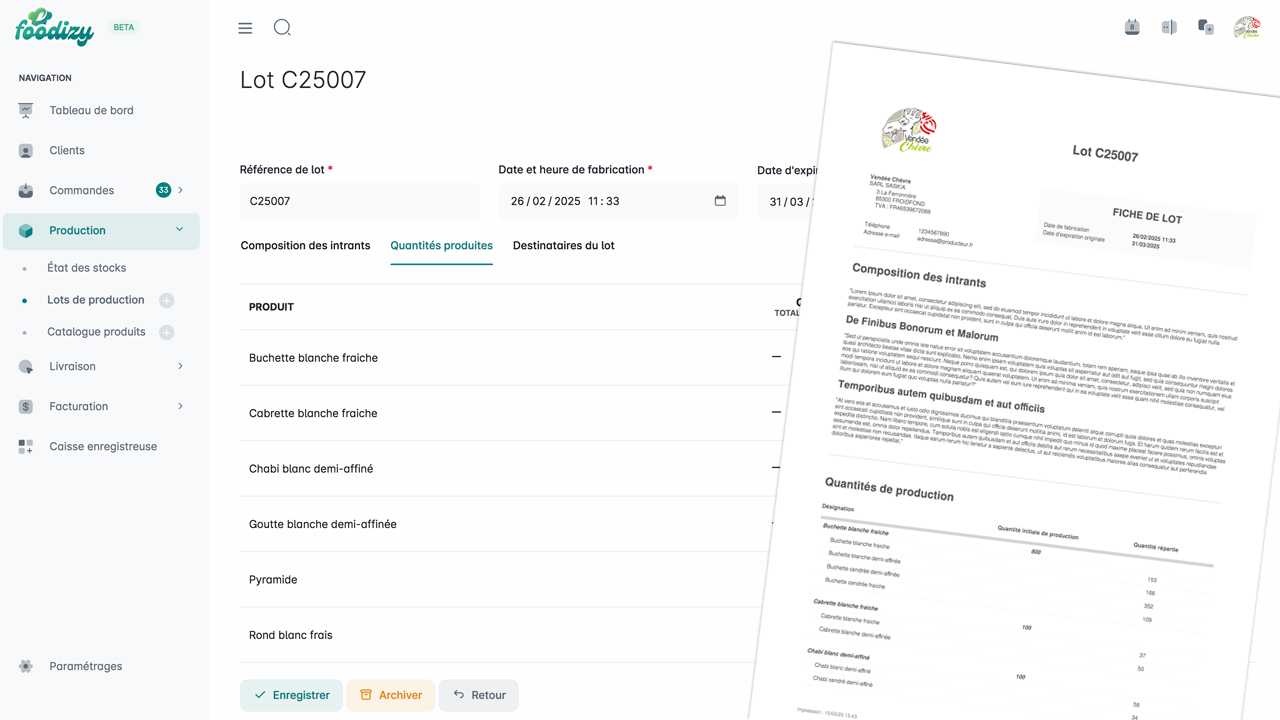Switch to Destinataires du lot tab
Viewport: 1280px width, 720px height.
pos(563,245)
